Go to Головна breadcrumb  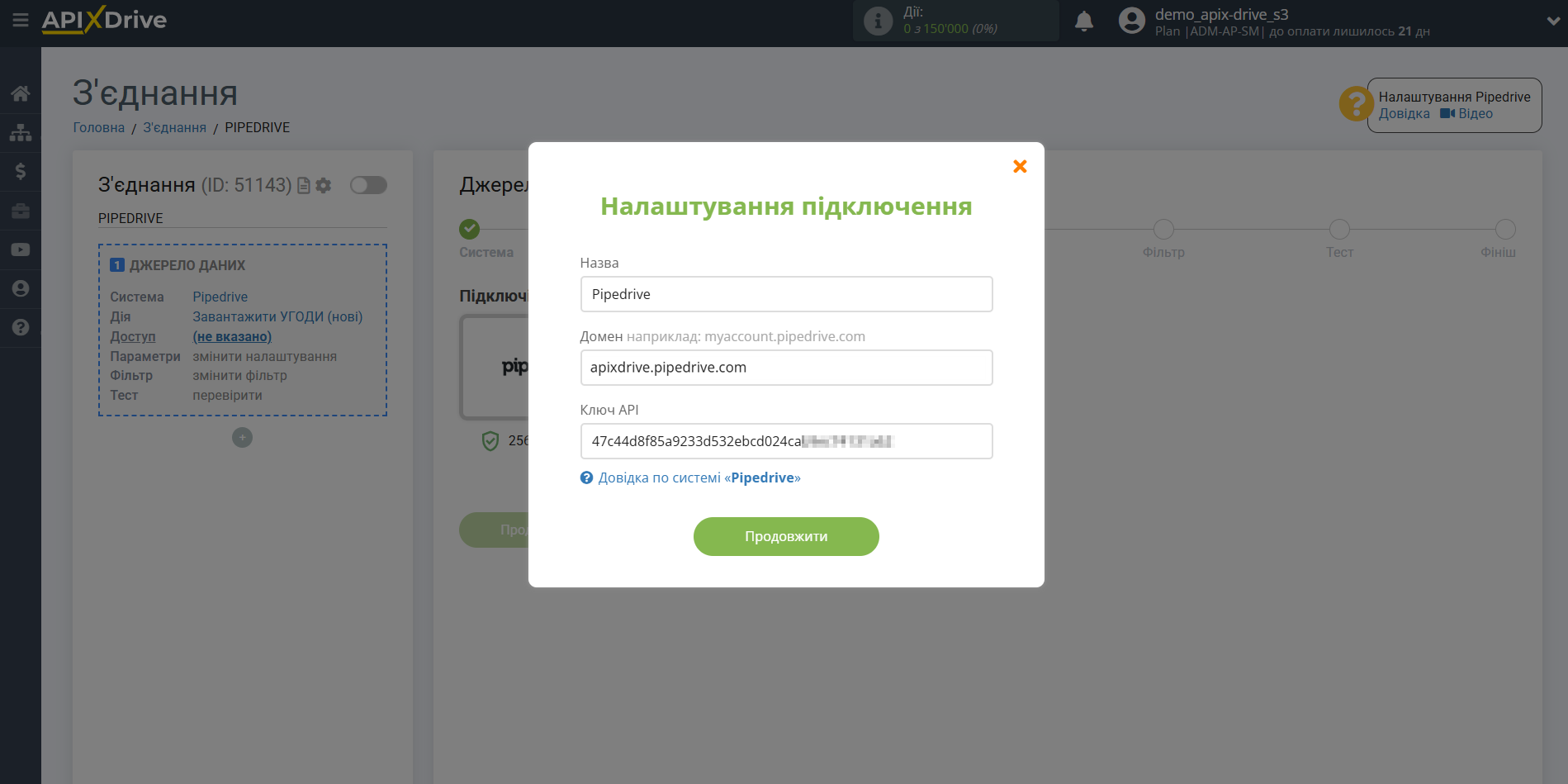pyautogui.click(x=99, y=127)
